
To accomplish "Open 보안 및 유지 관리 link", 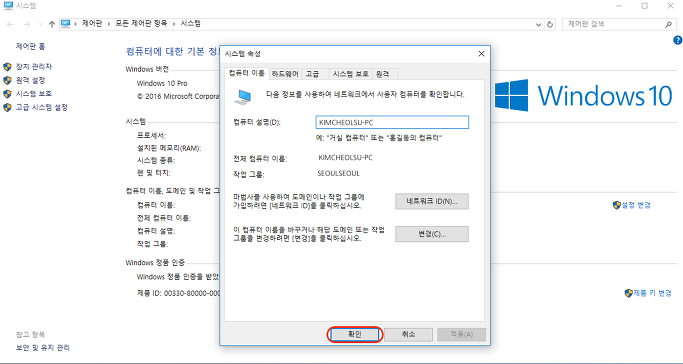I will tap(43, 347).
